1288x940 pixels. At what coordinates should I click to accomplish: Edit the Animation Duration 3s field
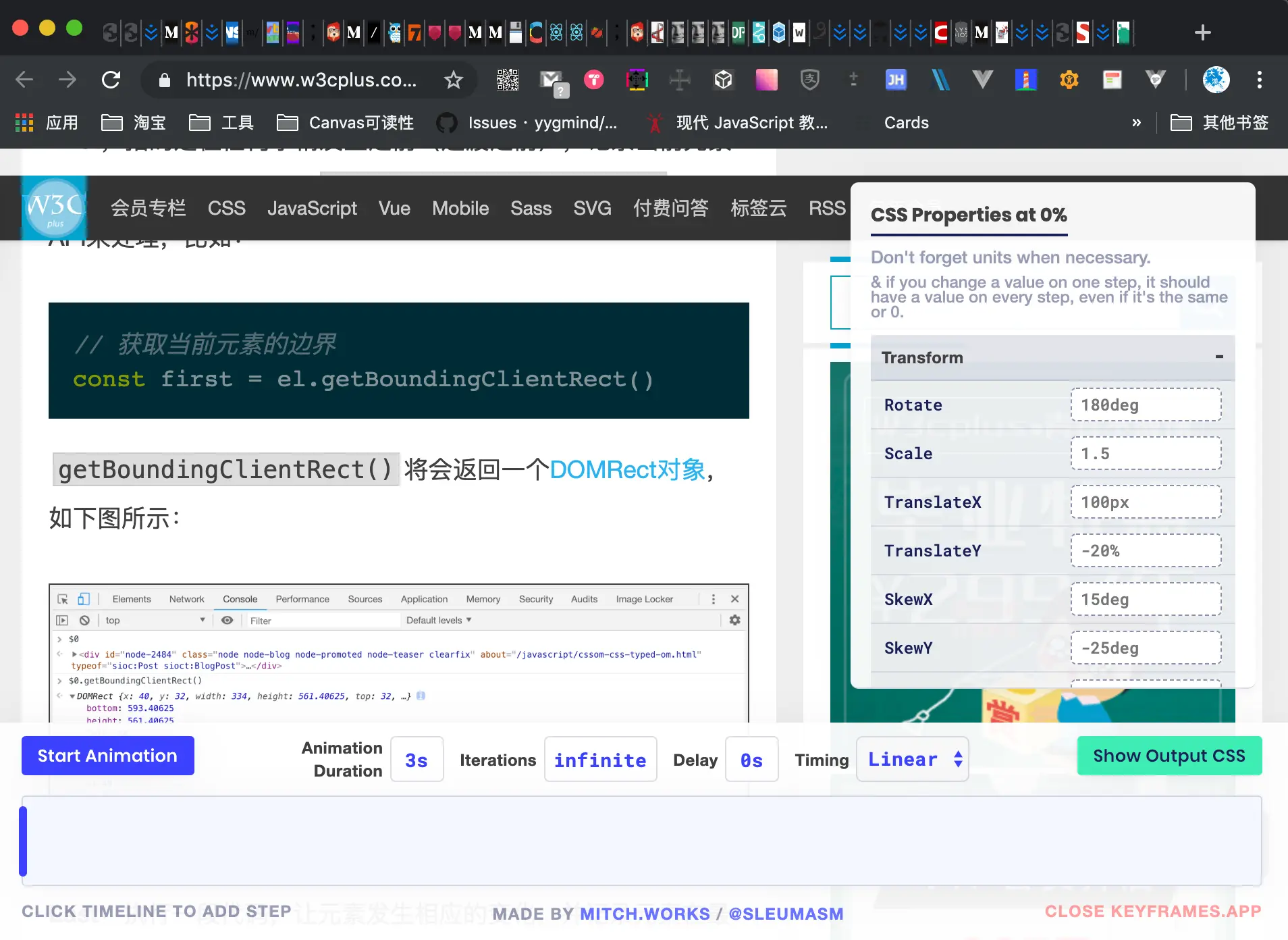(x=417, y=759)
